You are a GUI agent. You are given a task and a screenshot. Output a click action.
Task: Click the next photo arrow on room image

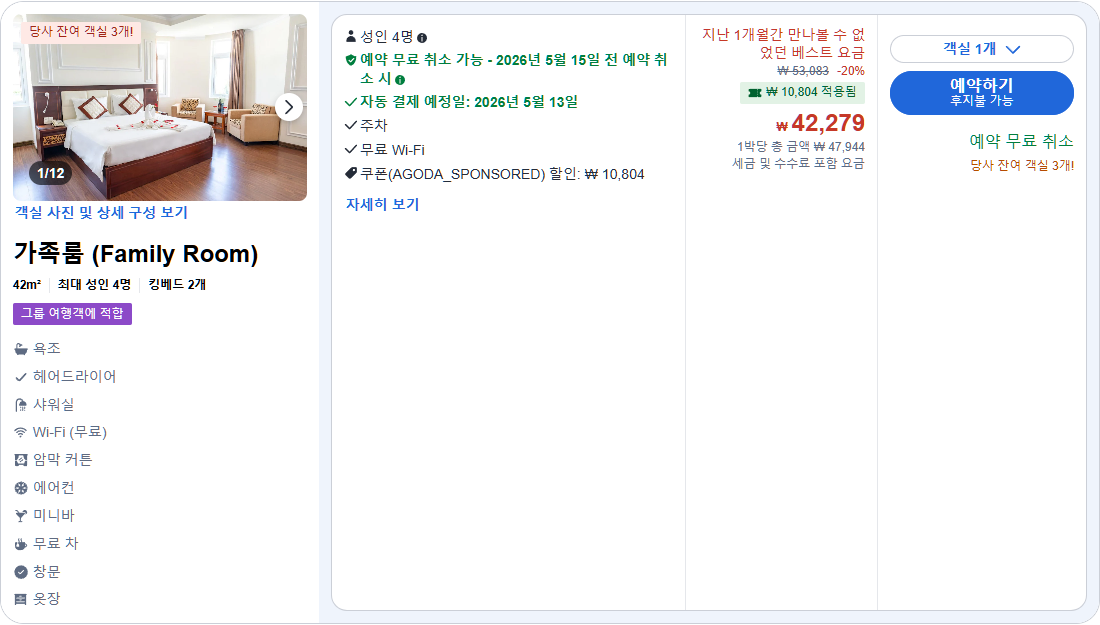[x=290, y=107]
